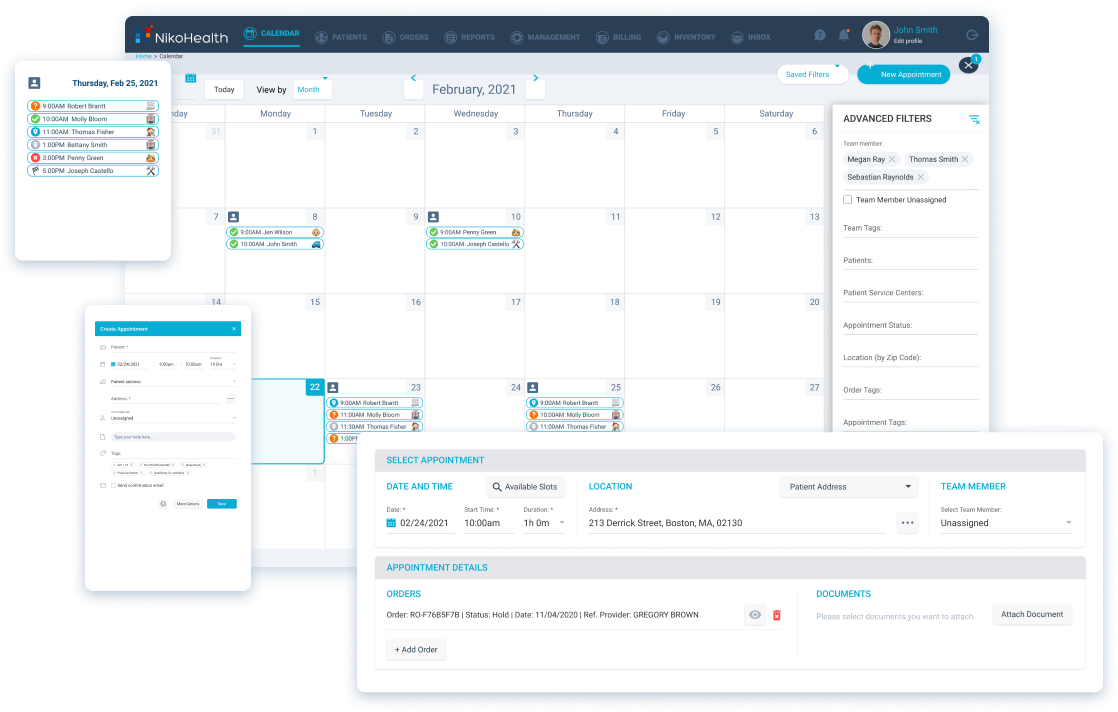Viewport: 1118px width, 712px height.
Task: Preview the order with eye icon
Action: (x=754, y=614)
